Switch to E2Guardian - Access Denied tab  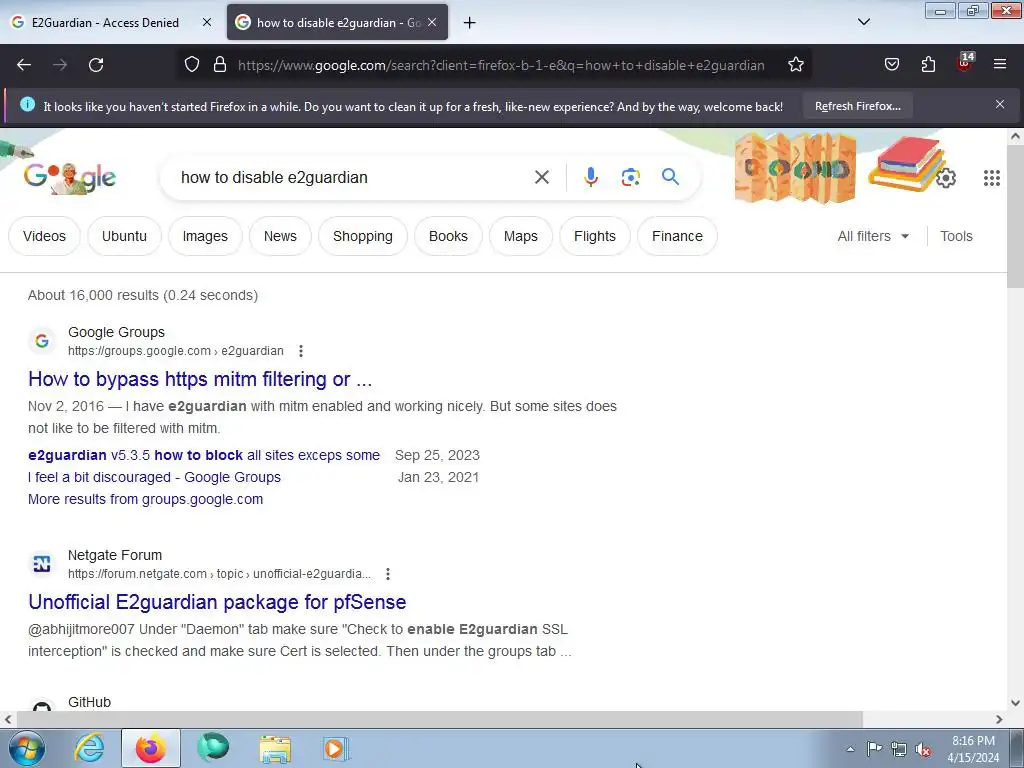[x=104, y=22]
